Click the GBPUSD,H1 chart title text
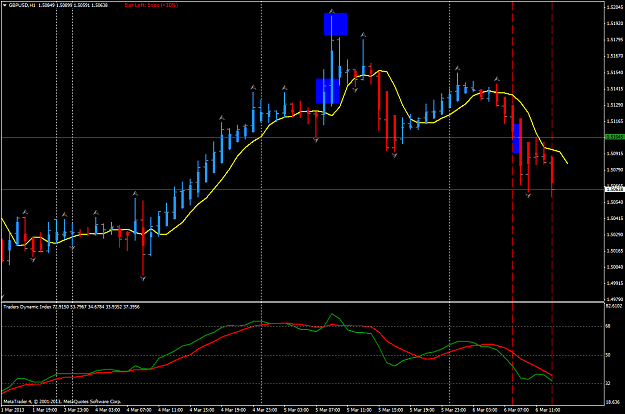The width and height of the screenshot is (625, 414). click(22, 5)
